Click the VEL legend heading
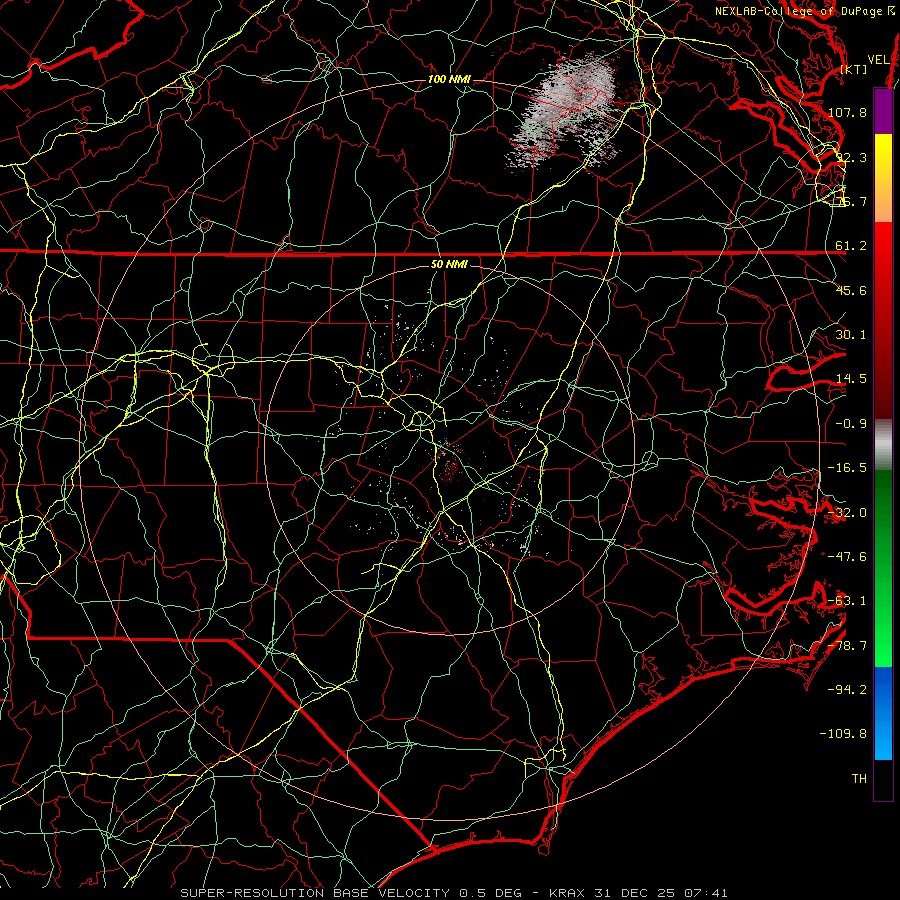 click(x=878, y=60)
